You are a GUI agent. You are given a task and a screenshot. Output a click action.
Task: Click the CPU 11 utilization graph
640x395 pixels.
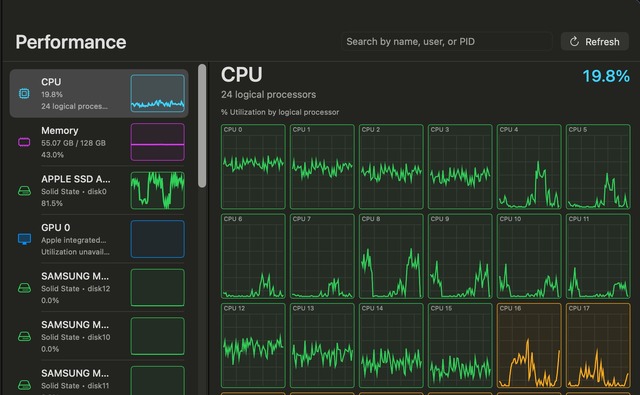(x=598, y=256)
